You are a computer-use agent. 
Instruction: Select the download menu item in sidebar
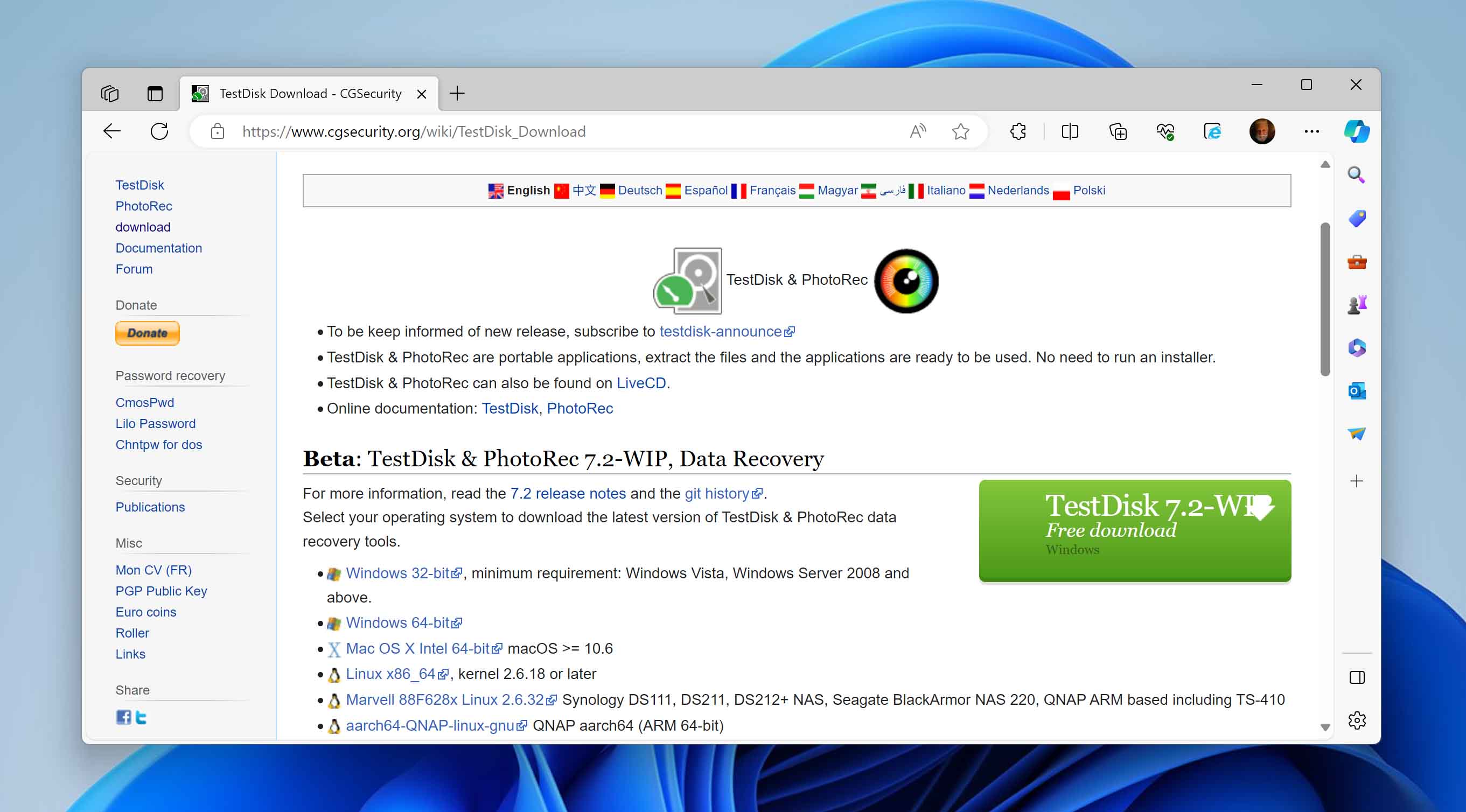(x=142, y=226)
